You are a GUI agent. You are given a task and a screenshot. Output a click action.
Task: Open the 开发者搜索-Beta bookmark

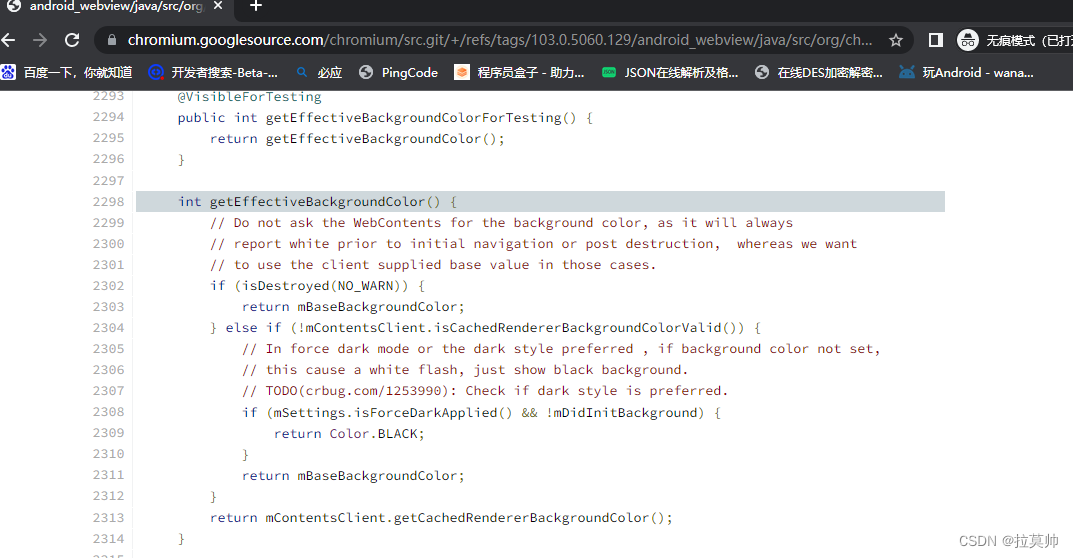[214, 73]
